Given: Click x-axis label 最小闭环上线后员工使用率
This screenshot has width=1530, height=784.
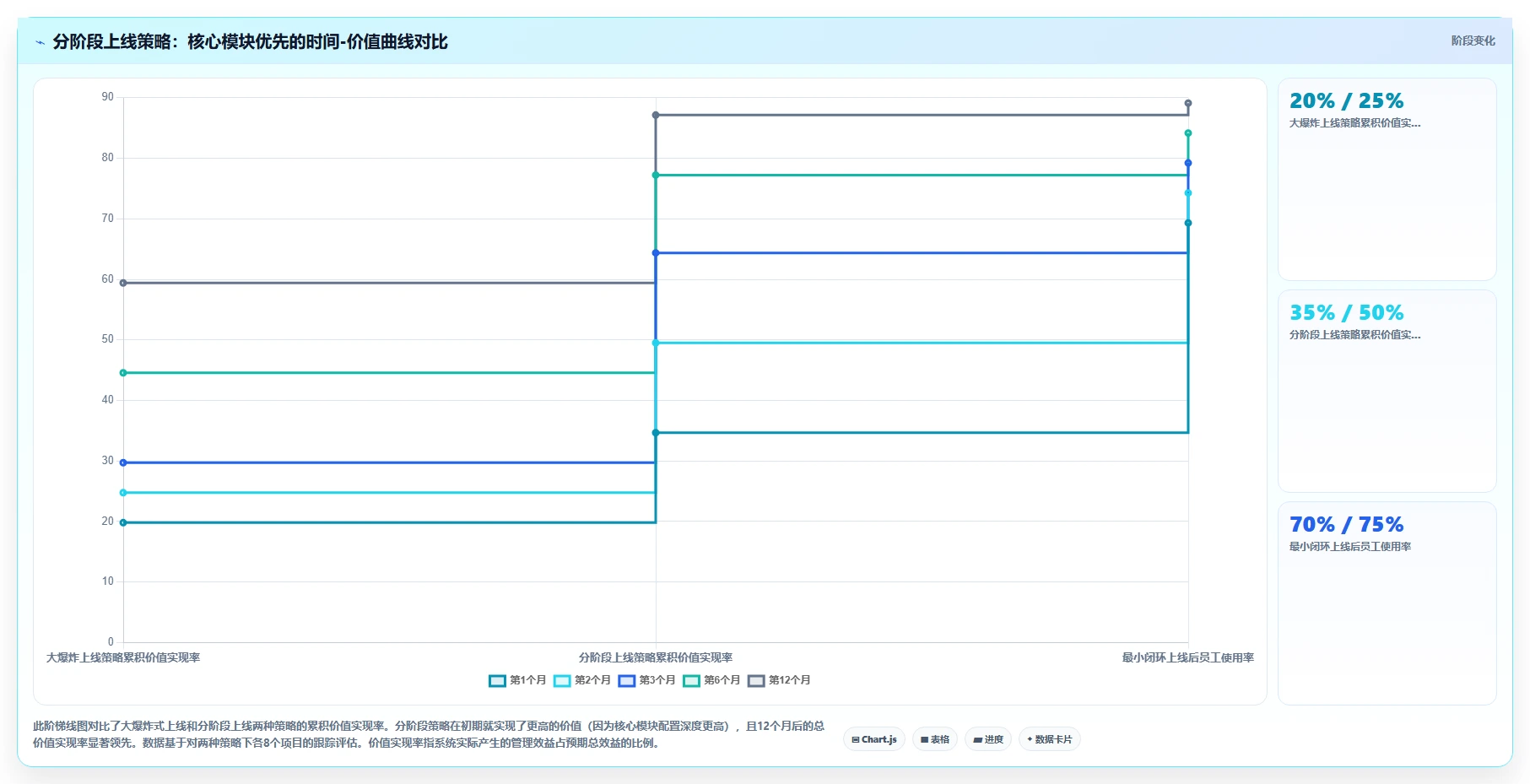Looking at the screenshot, I should (1188, 657).
